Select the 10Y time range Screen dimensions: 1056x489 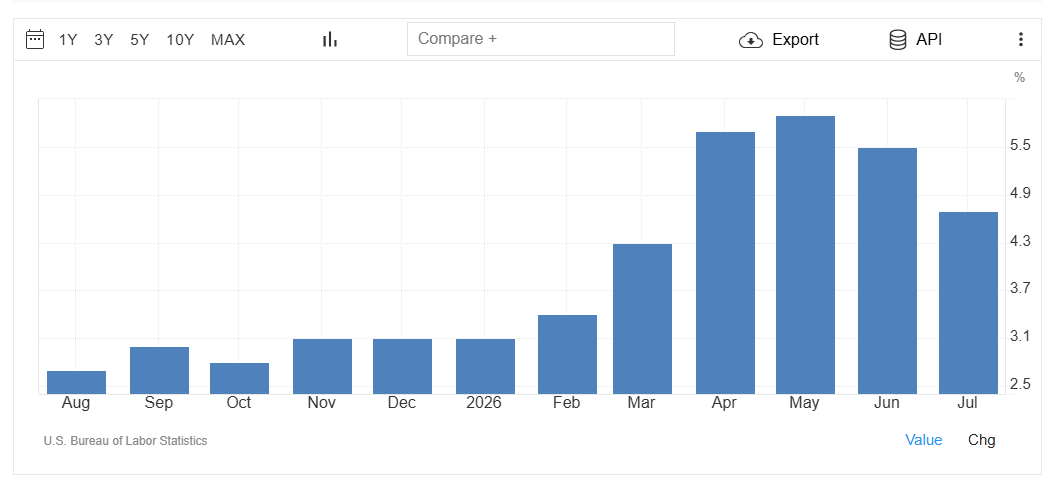point(180,40)
